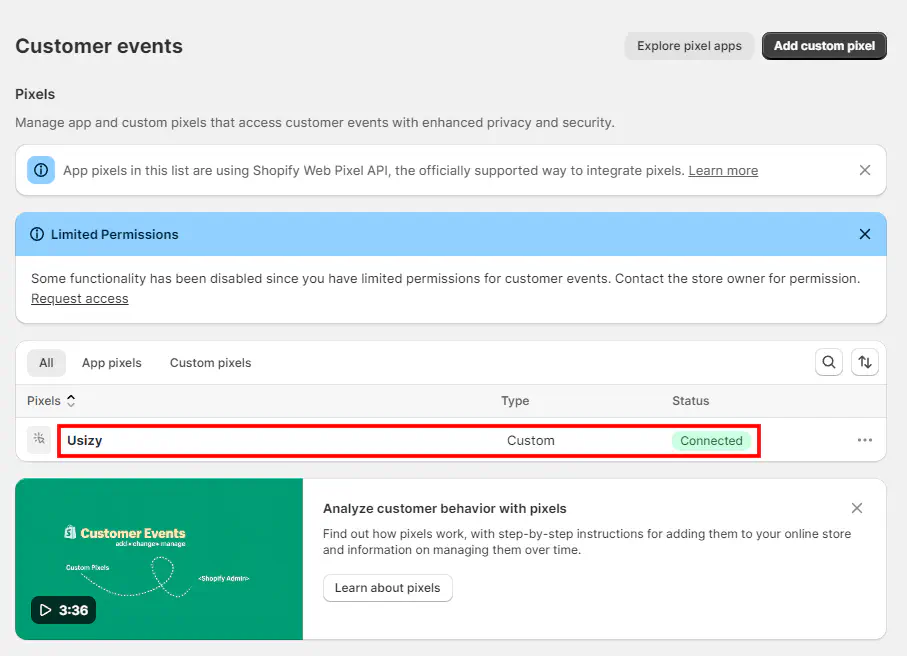Click the Usizy pixel icon
Viewport: 907px width, 656px height.
(39, 440)
